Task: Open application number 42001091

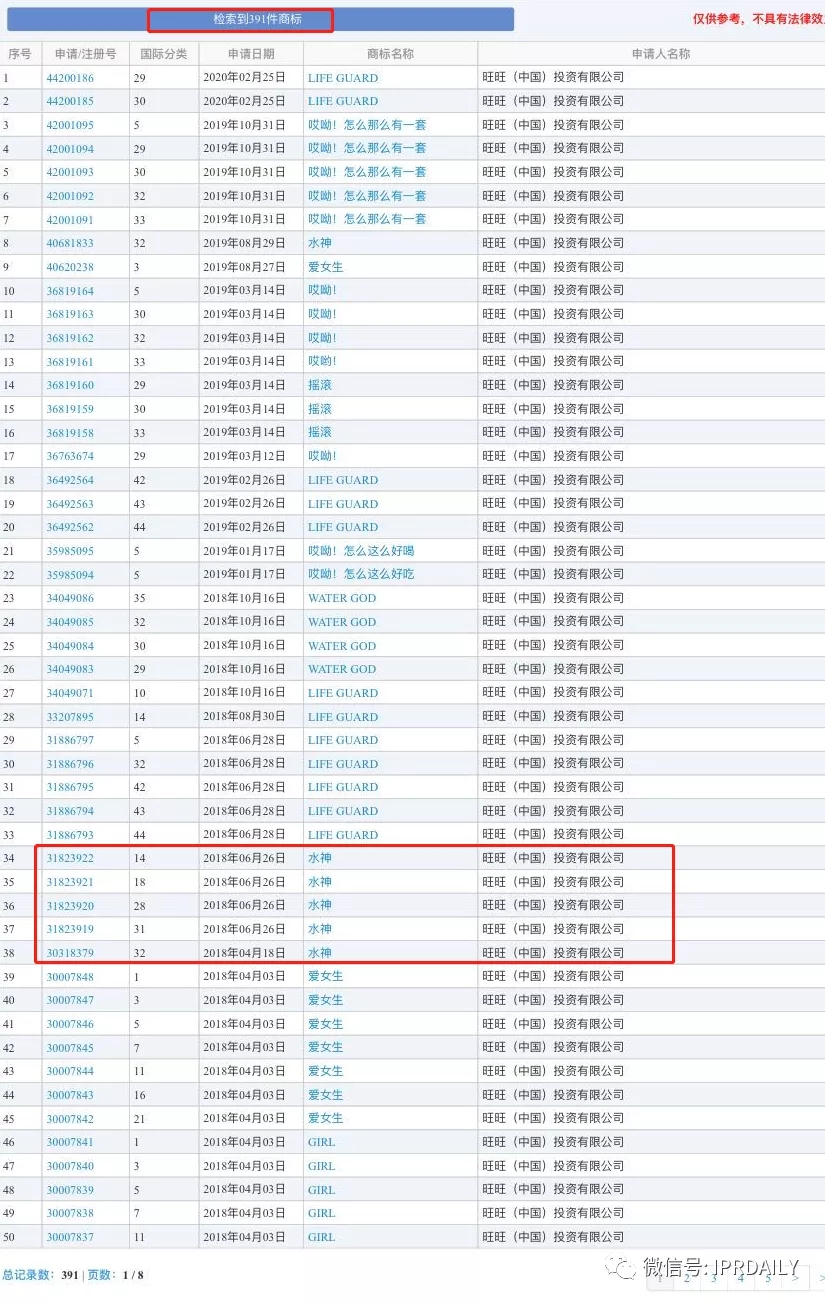Action: (x=70, y=219)
